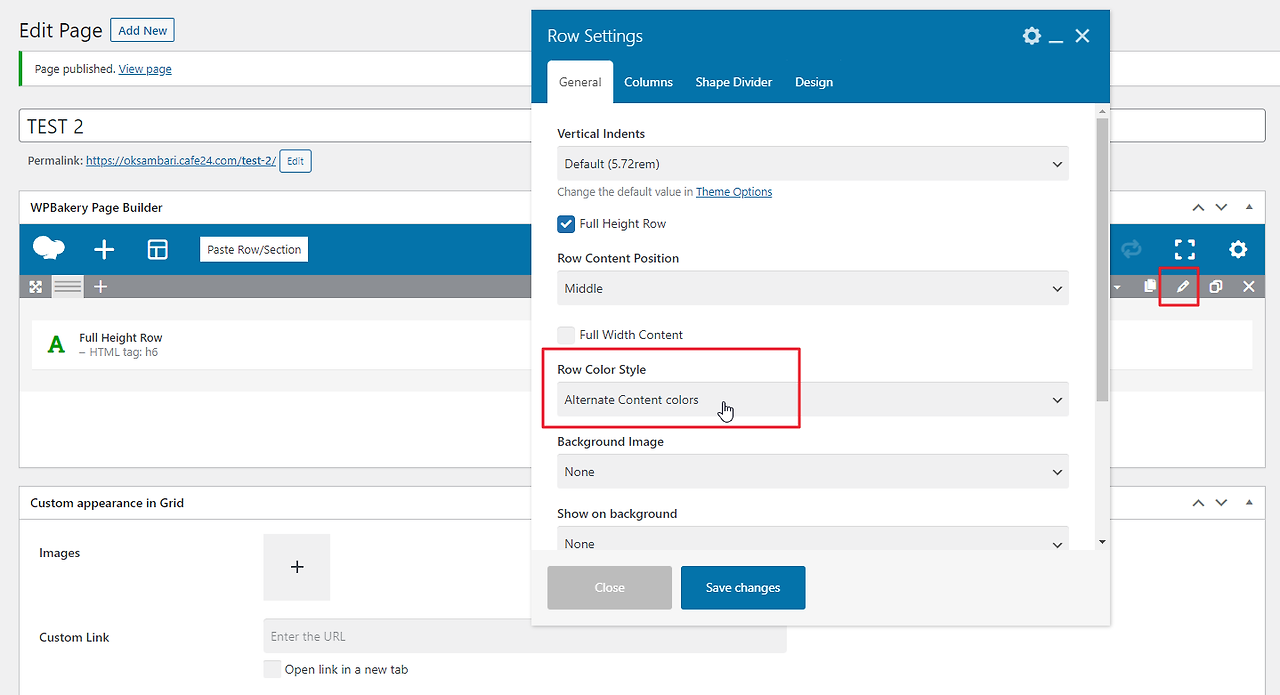Click the green text element icon

(x=57, y=345)
